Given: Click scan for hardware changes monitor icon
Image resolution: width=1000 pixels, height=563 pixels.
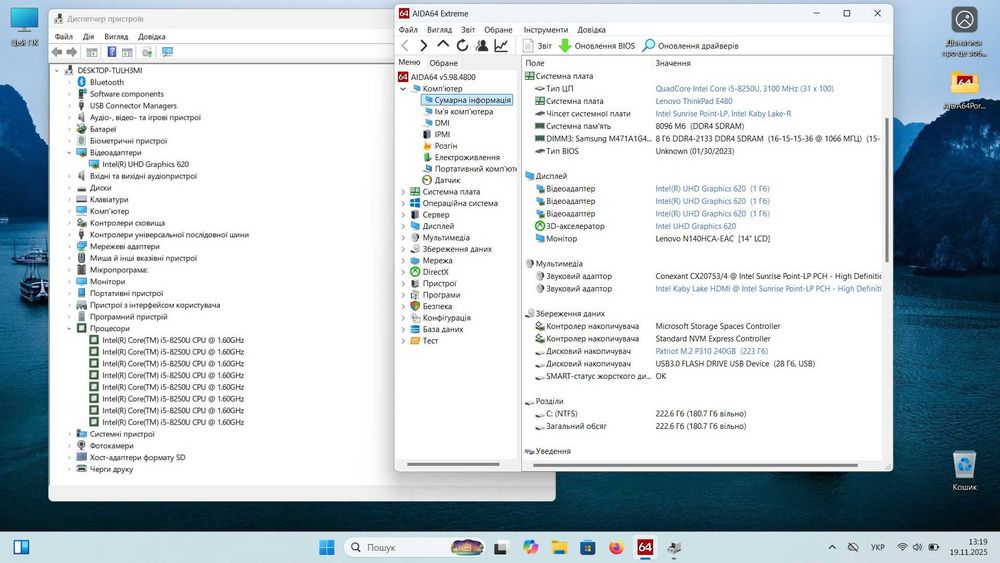Looking at the screenshot, I should click(167, 52).
